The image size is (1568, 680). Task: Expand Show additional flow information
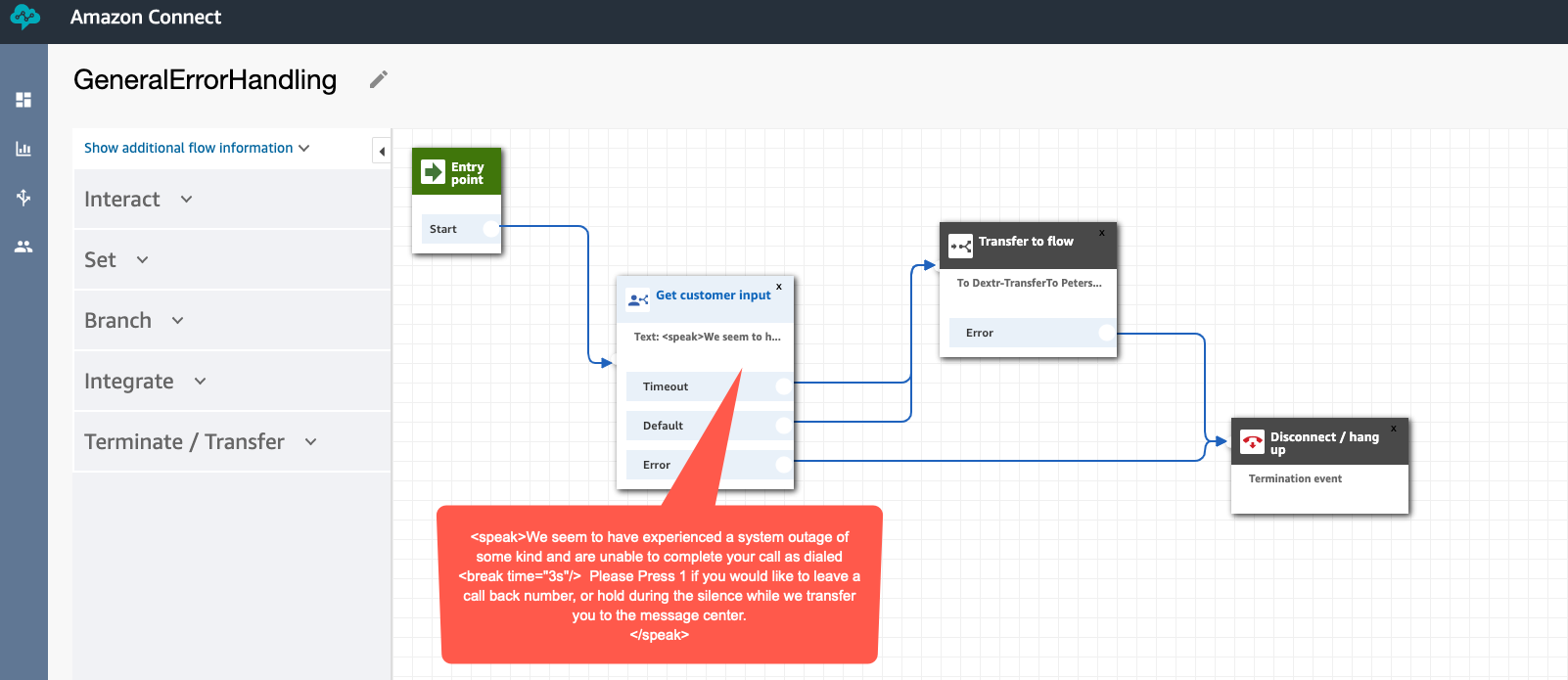click(197, 148)
